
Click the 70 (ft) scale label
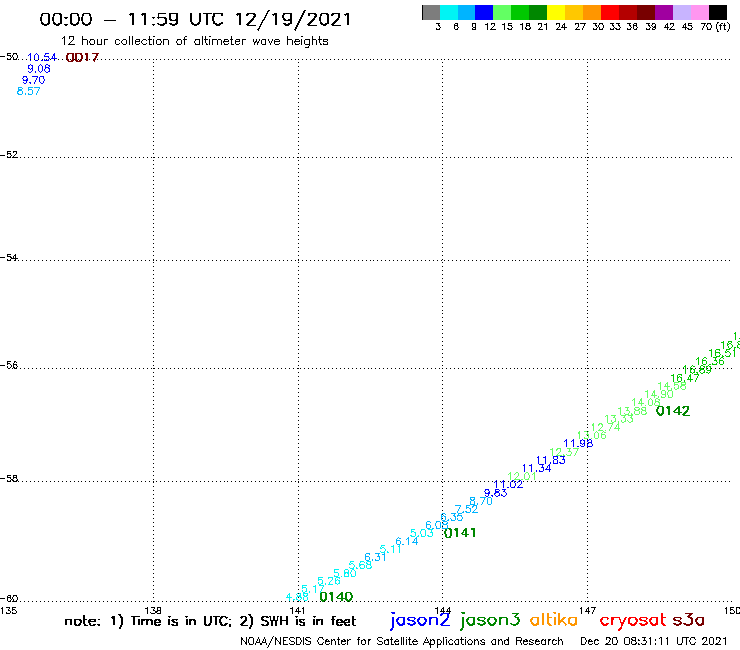coord(715,27)
